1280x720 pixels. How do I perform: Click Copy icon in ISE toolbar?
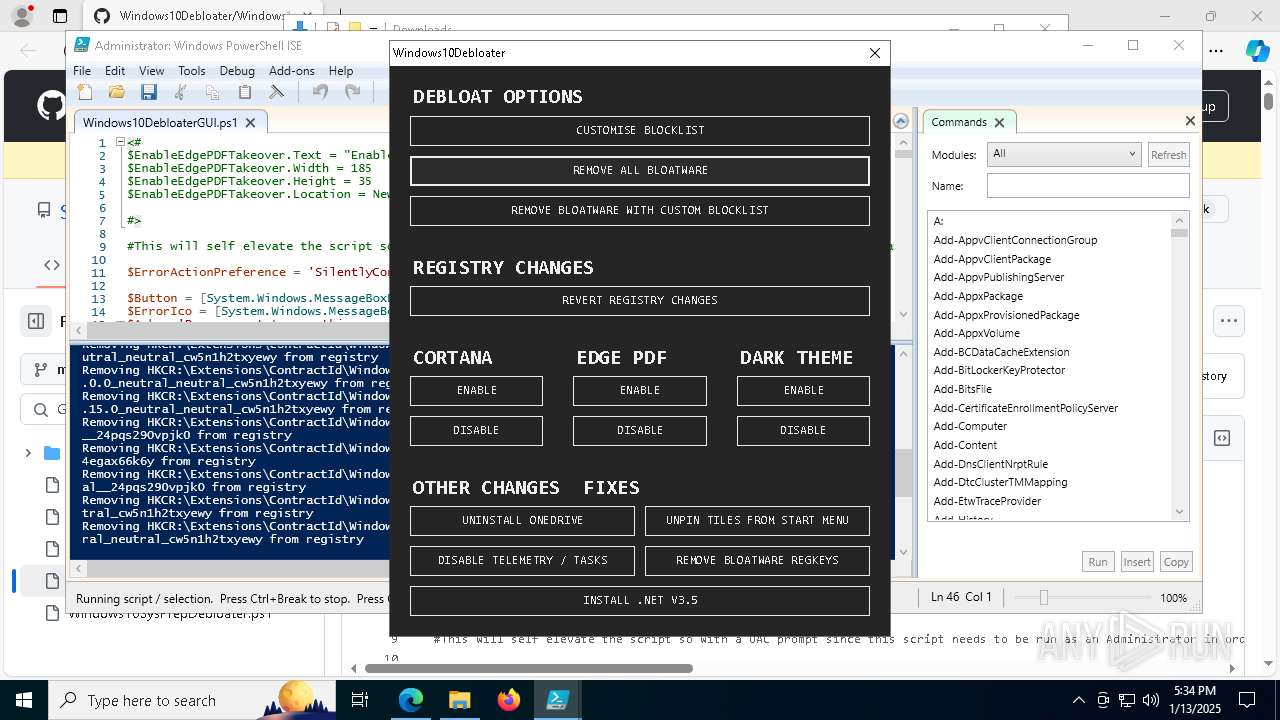pyautogui.click(x=213, y=92)
